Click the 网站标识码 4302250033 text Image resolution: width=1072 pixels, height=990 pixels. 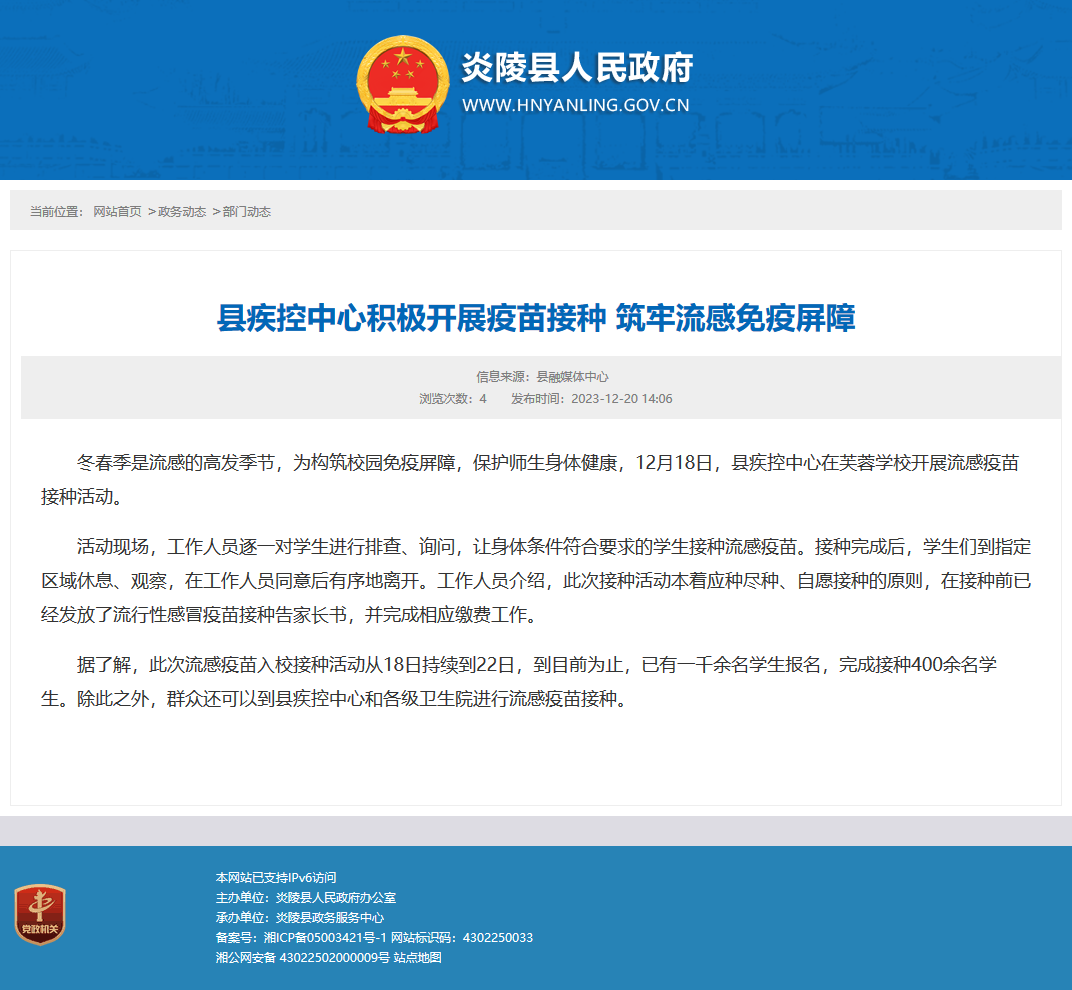(x=462, y=937)
